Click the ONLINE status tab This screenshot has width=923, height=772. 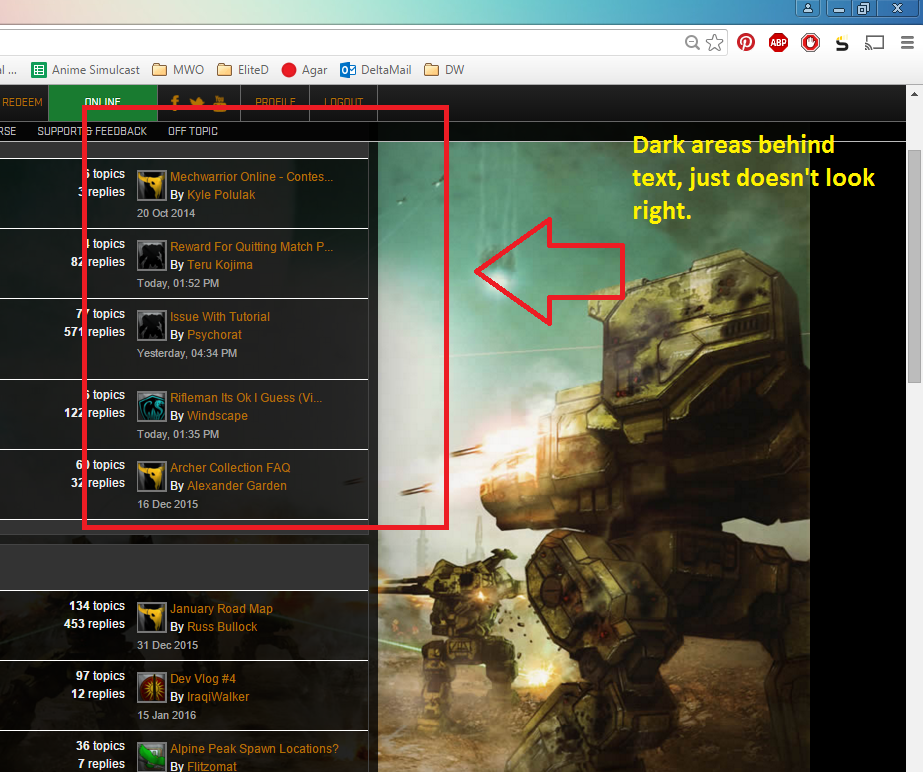[102, 102]
